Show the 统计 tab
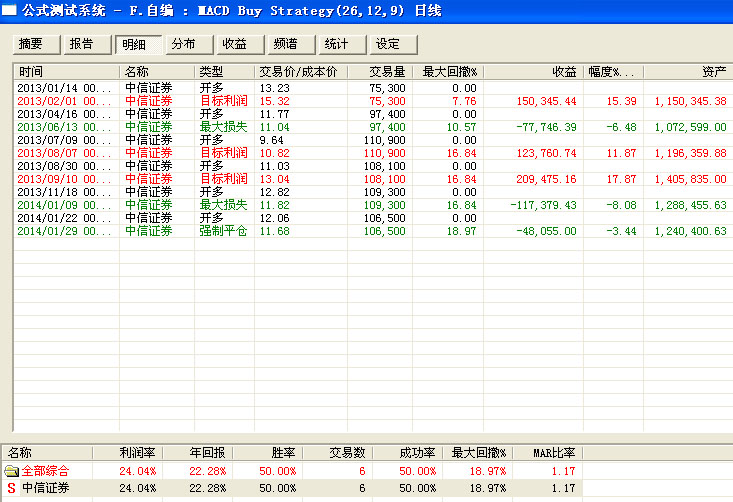 point(342,44)
